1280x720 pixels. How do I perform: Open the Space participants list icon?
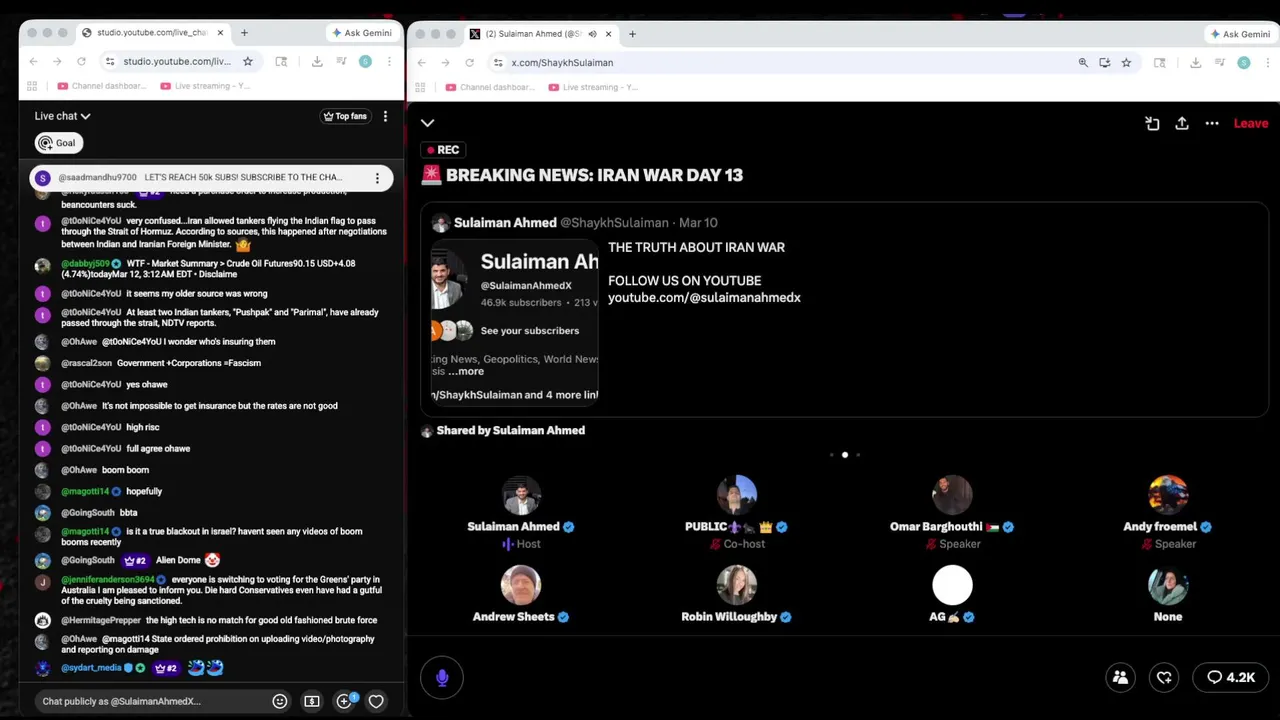(1120, 677)
